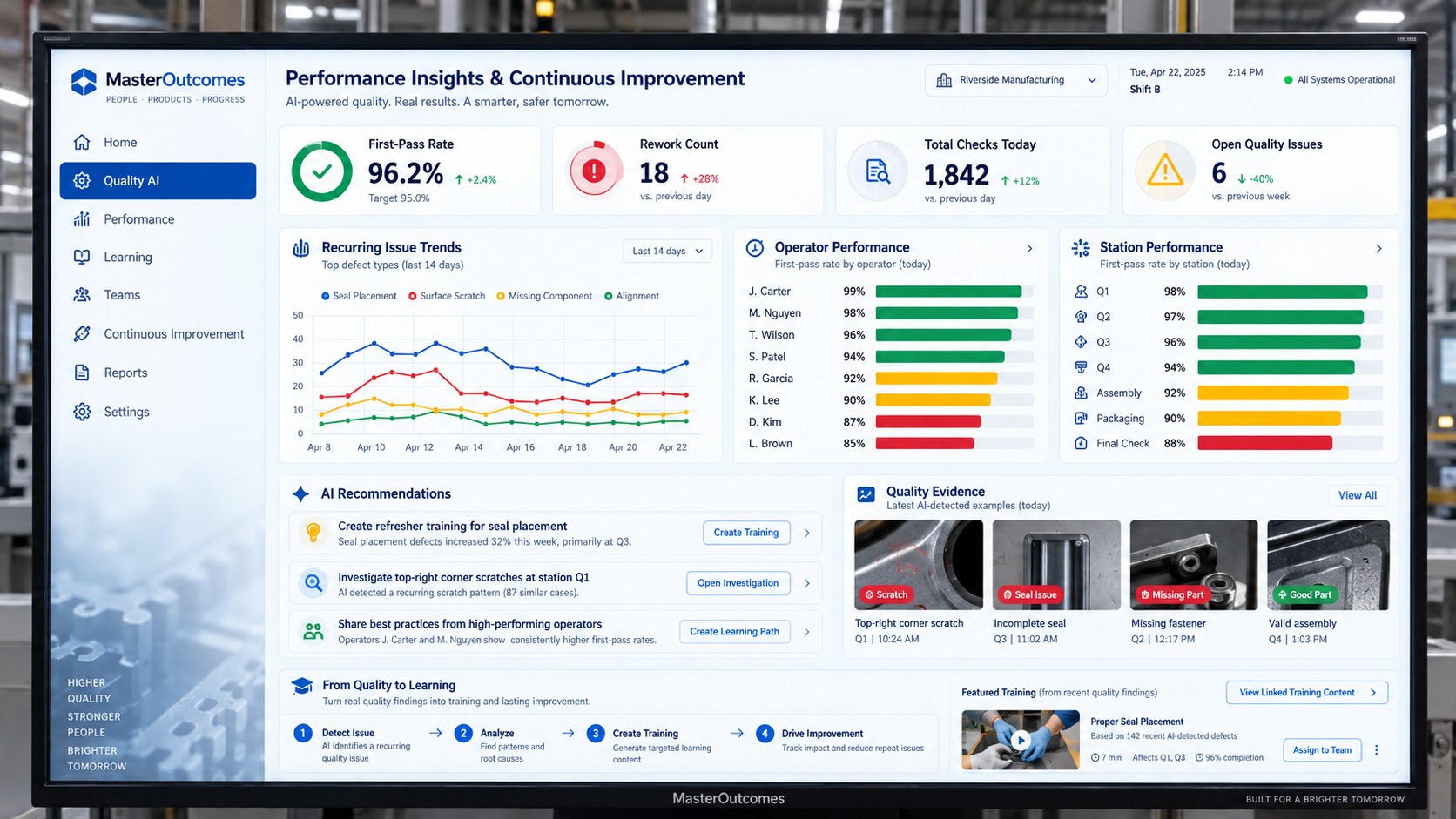The width and height of the screenshot is (1456, 819).
Task: Click the Packaging station icon
Action: tap(1081, 418)
